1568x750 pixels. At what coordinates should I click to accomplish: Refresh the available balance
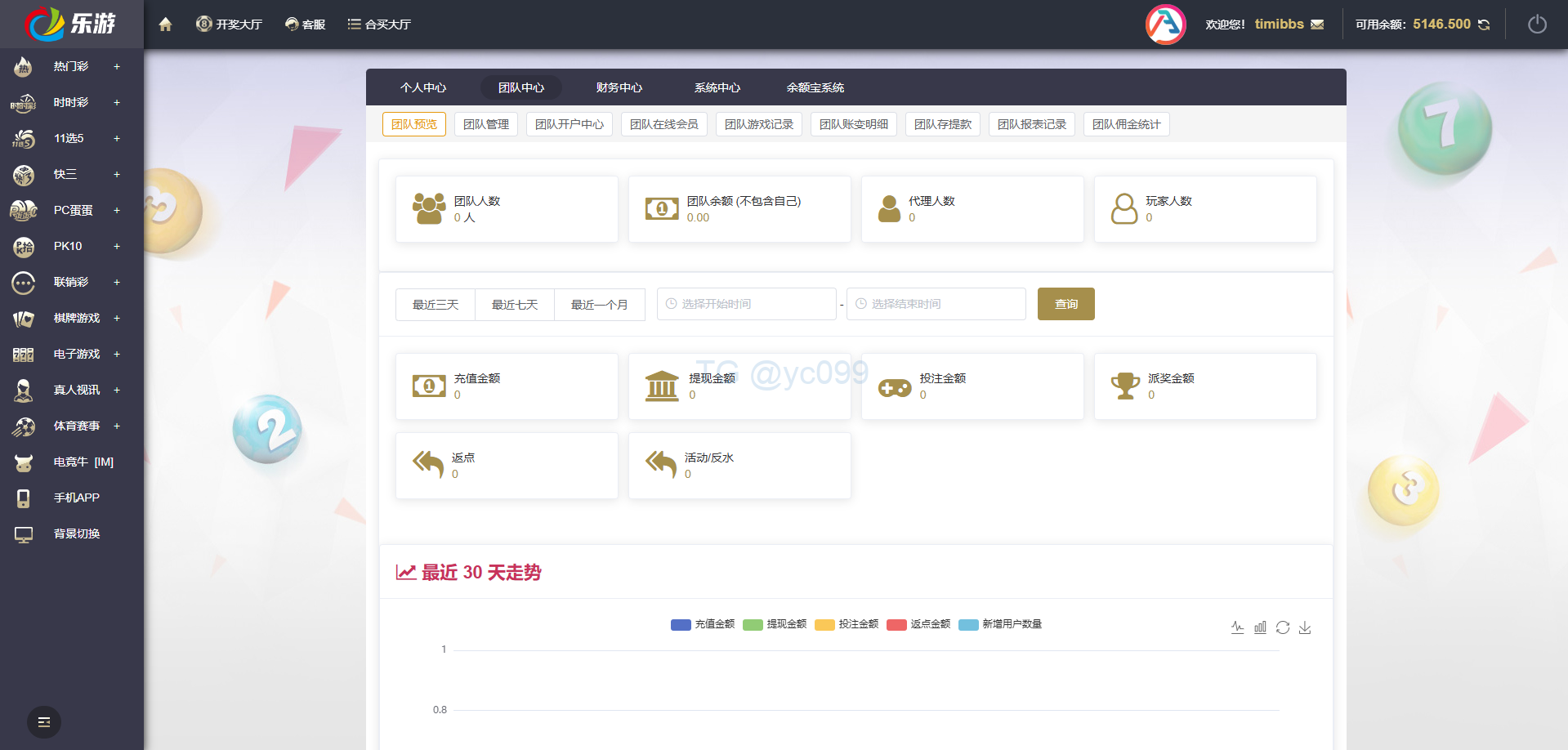click(x=1484, y=25)
